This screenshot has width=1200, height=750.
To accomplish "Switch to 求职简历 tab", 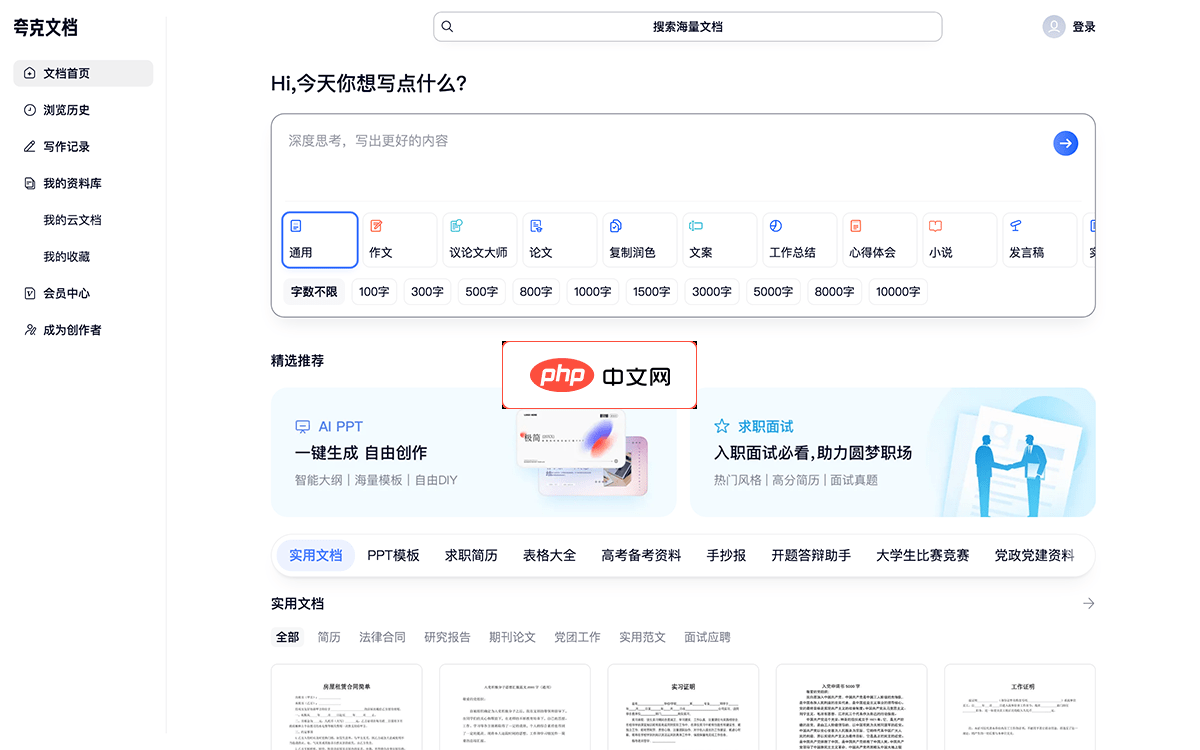I will (x=471, y=555).
